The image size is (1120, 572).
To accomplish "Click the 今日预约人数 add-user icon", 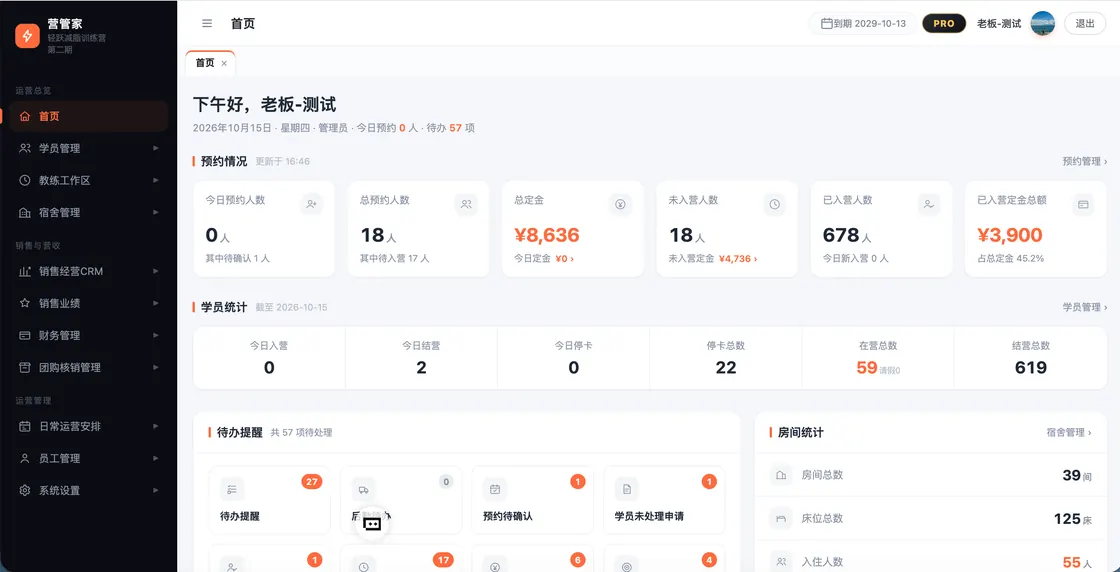I will tap(311, 204).
